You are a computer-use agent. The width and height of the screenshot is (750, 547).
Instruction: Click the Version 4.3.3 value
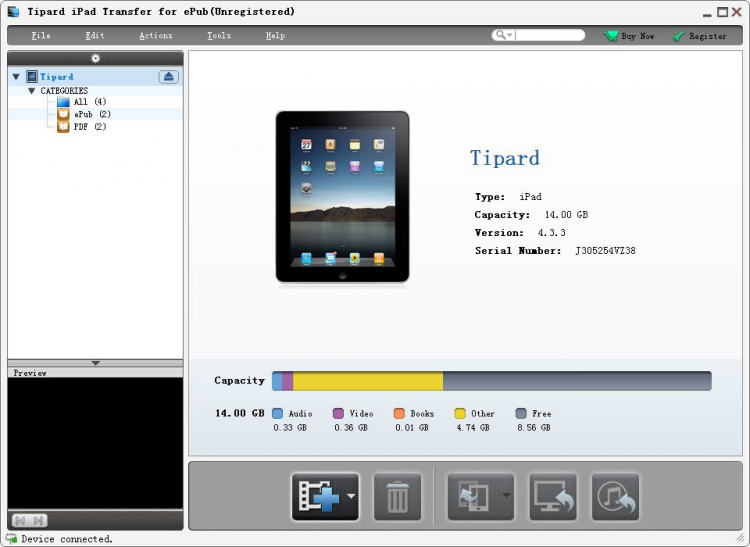tap(551, 233)
